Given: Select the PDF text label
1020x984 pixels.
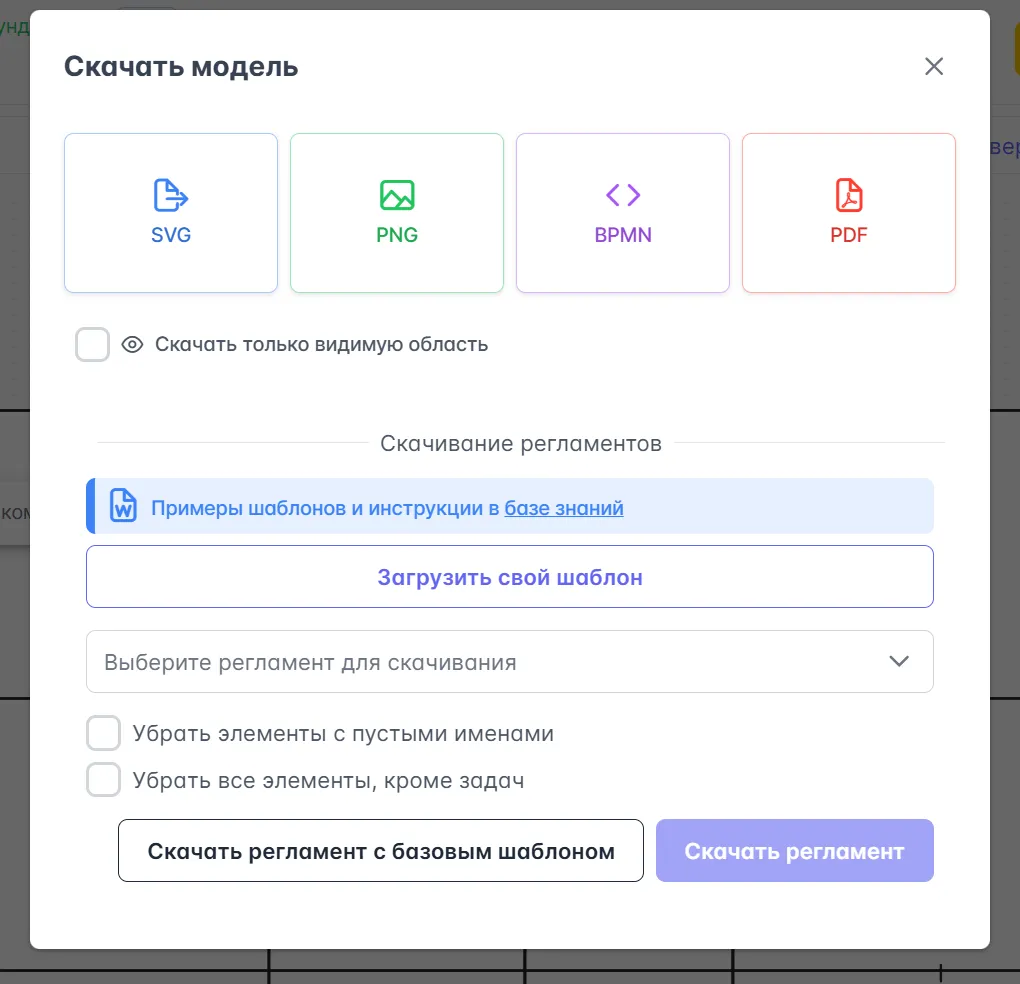Looking at the screenshot, I should pyautogui.click(x=849, y=236).
